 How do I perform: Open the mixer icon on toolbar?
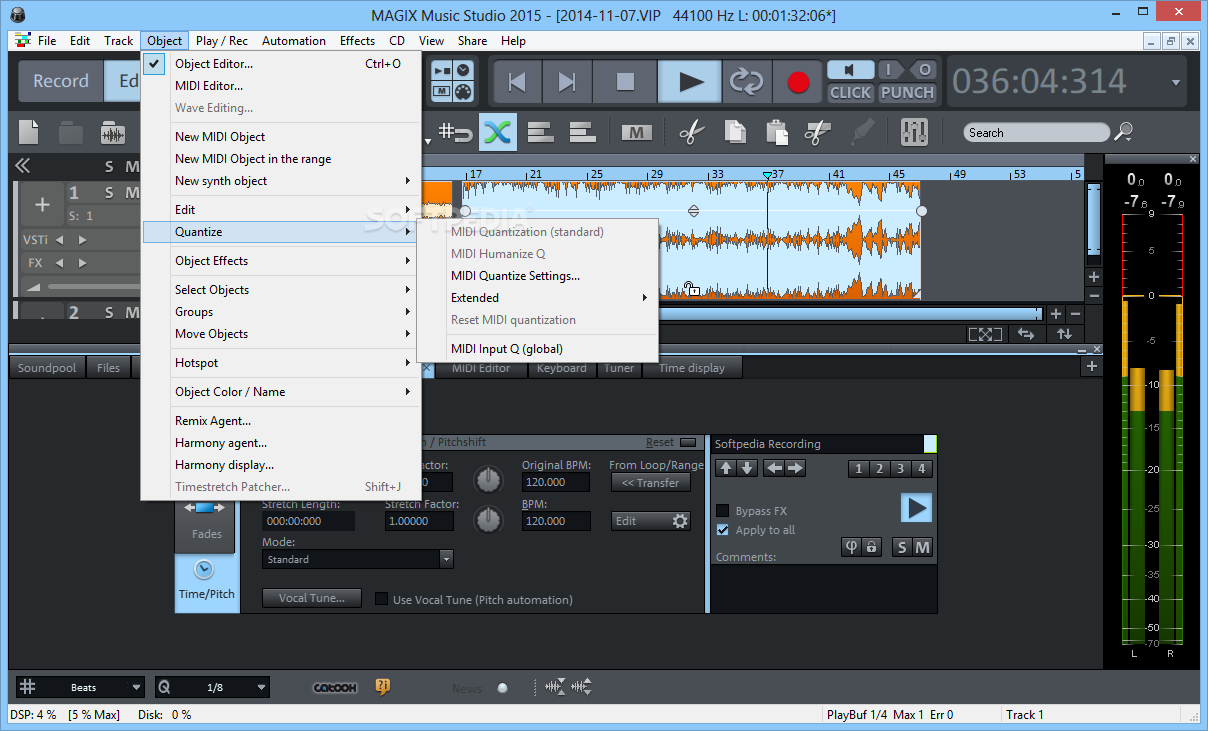[914, 132]
